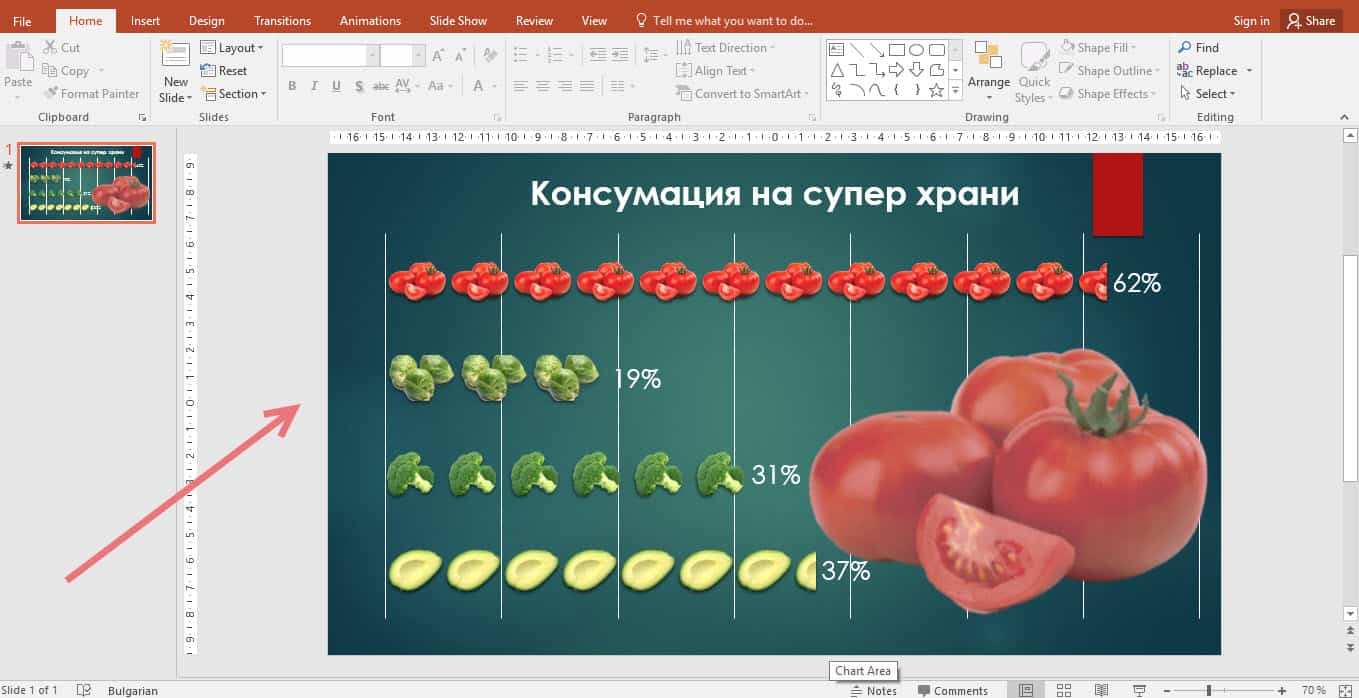1359x698 pixels.
Task: Switch to the Slide Show tab
Action: point(460,20)
